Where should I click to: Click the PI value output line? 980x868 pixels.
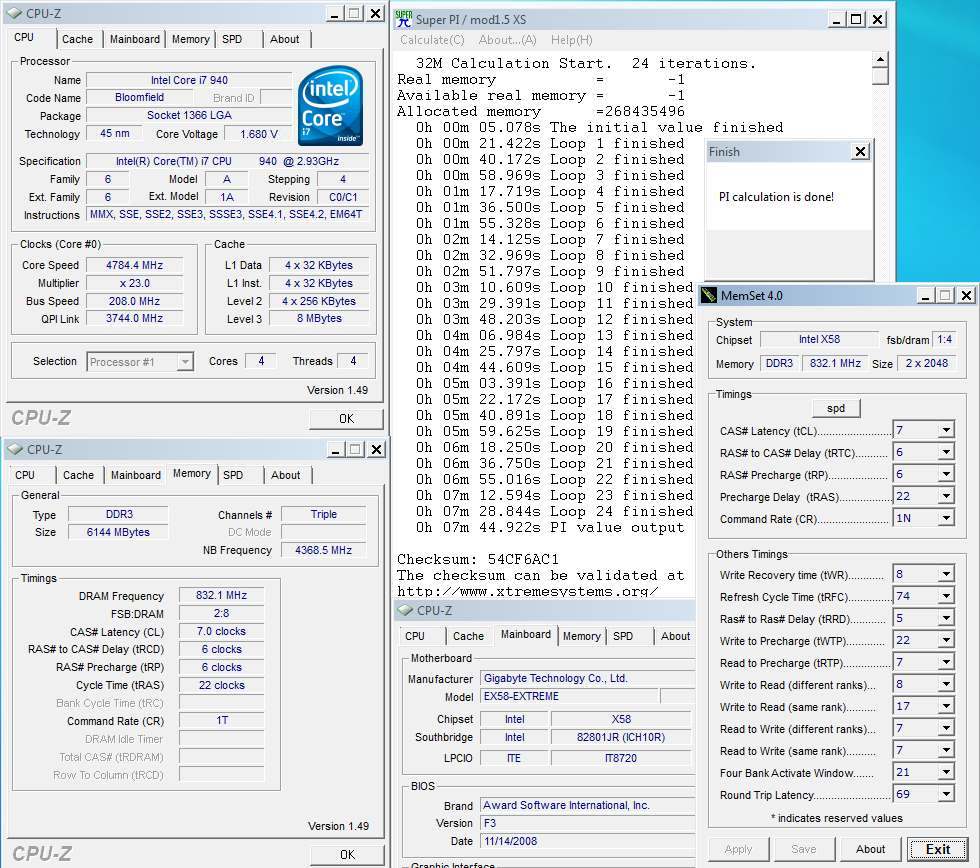(x=550, y=527)
